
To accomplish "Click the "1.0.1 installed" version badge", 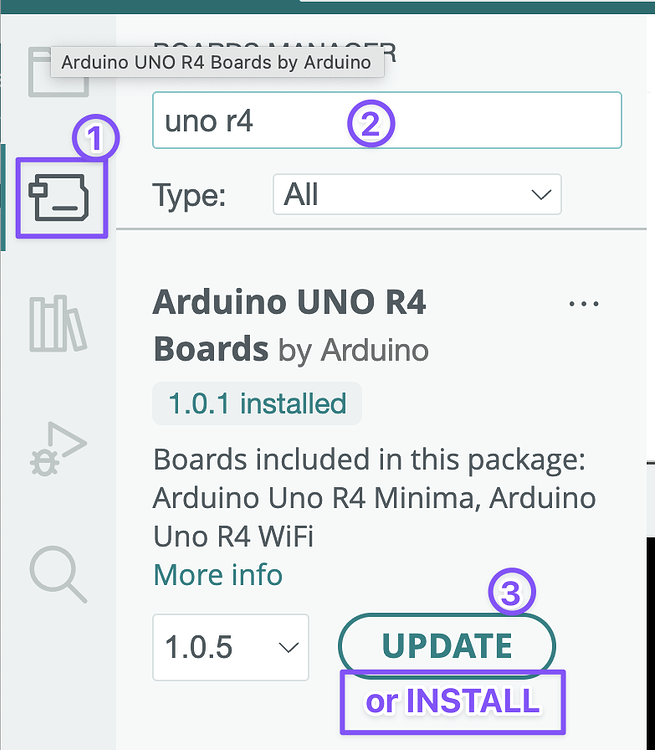I will [x=257, y=404].
